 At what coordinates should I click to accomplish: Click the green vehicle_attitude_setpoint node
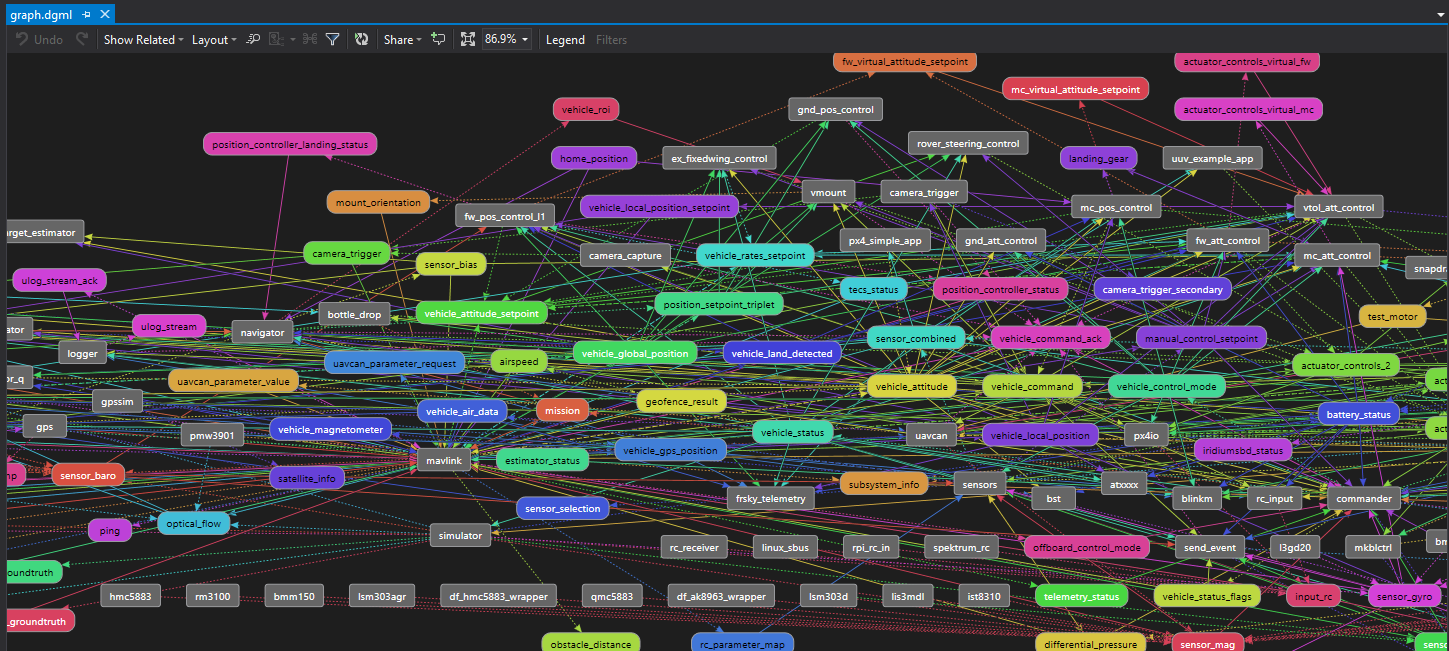click(x=481, y=313)
